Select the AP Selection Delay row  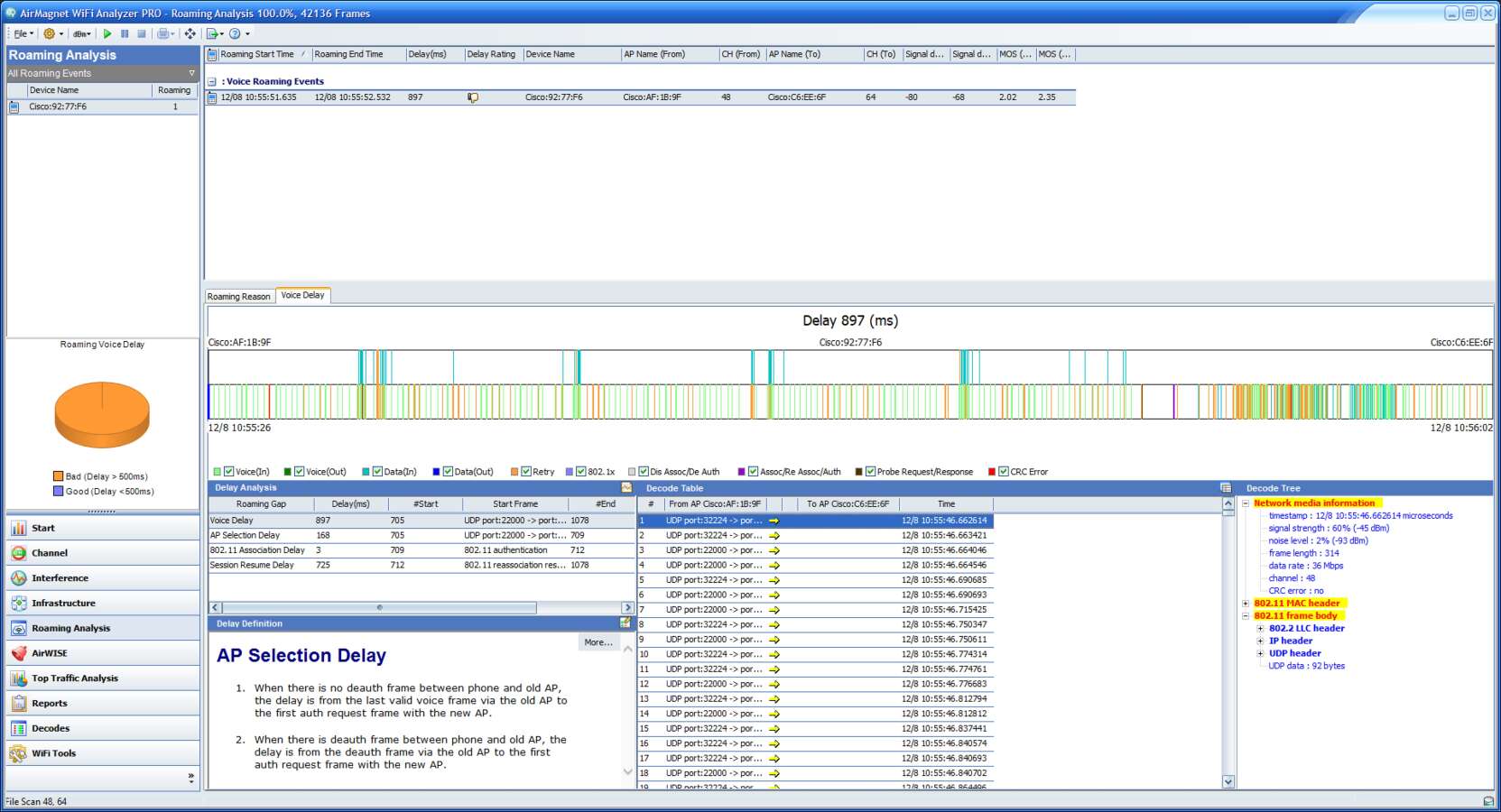click(x=422, y=535)
